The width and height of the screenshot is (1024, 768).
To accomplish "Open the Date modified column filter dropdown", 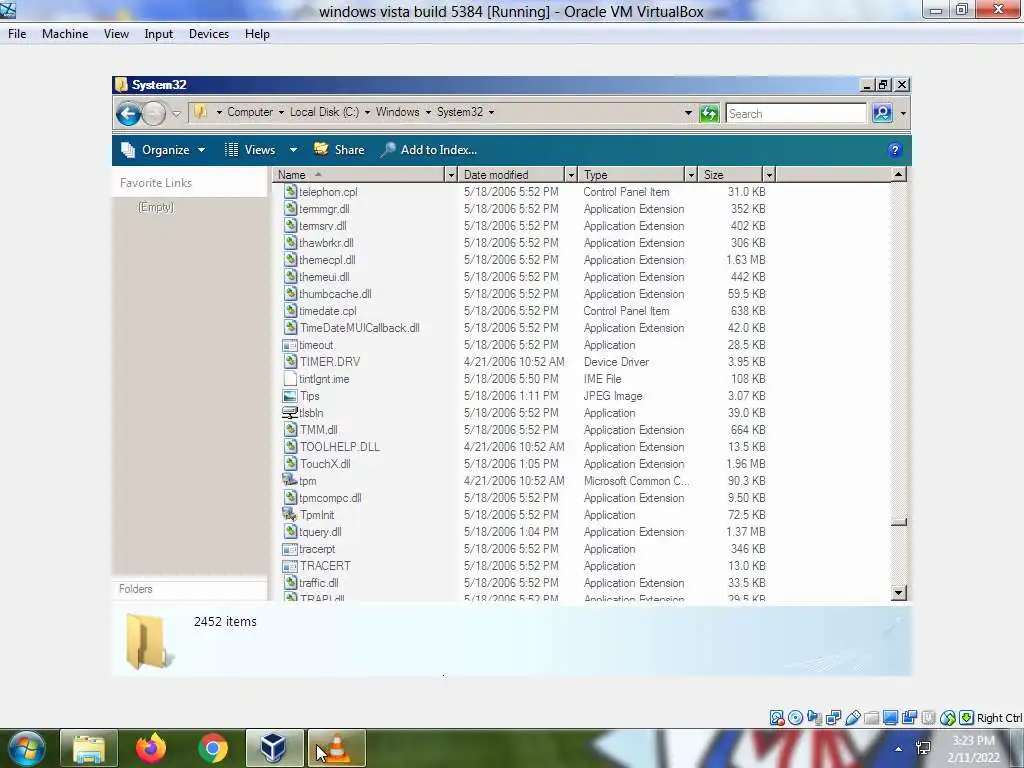I will point(571,174).
